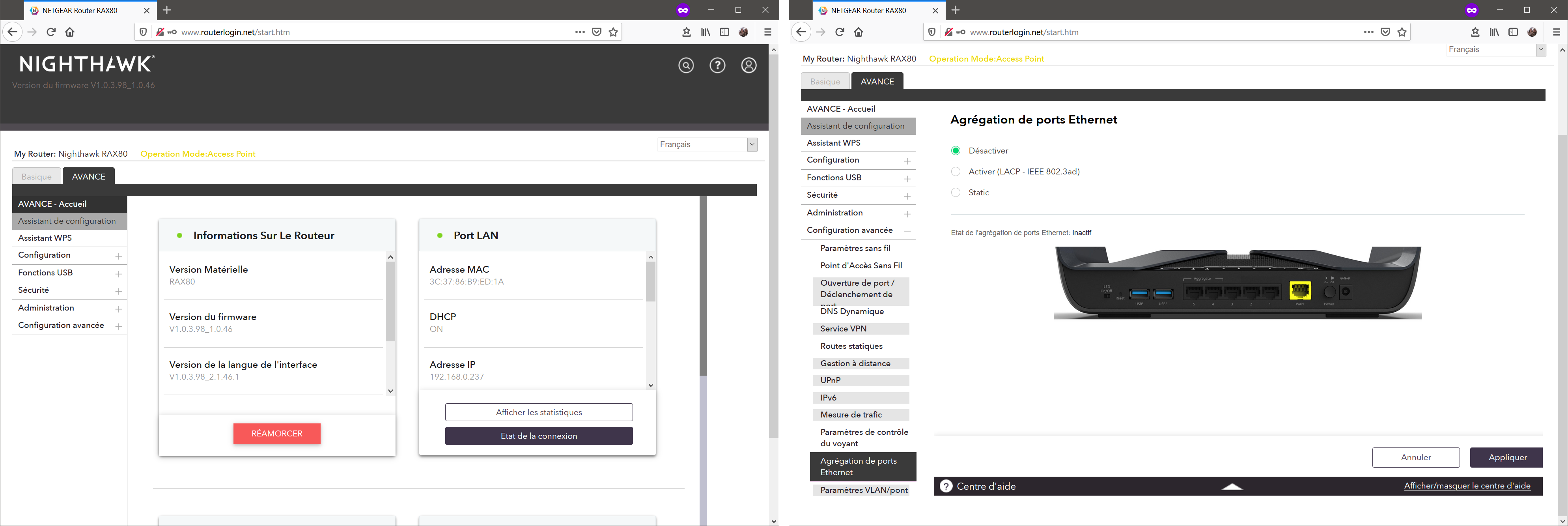Screen dimensions: 1568x526
Task: Open library icon in left browser toolbar
Action: (706, 32)
